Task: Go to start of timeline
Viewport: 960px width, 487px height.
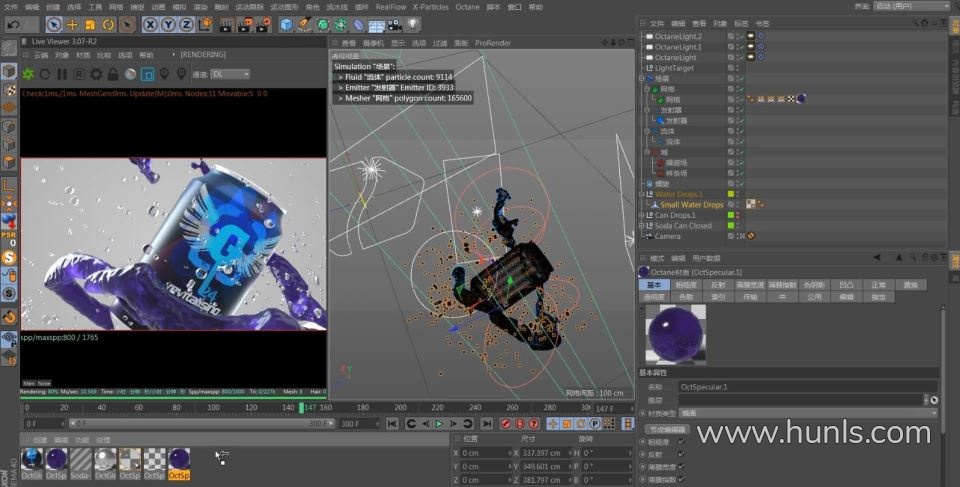Action: 392,423
